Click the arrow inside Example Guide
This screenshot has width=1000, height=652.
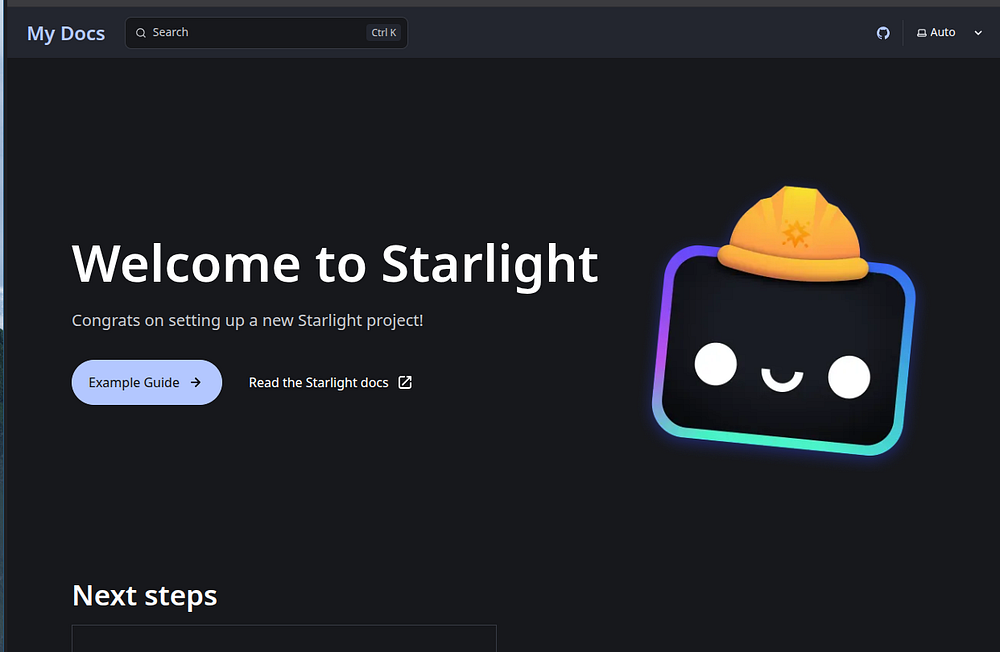tap(196, 382)
